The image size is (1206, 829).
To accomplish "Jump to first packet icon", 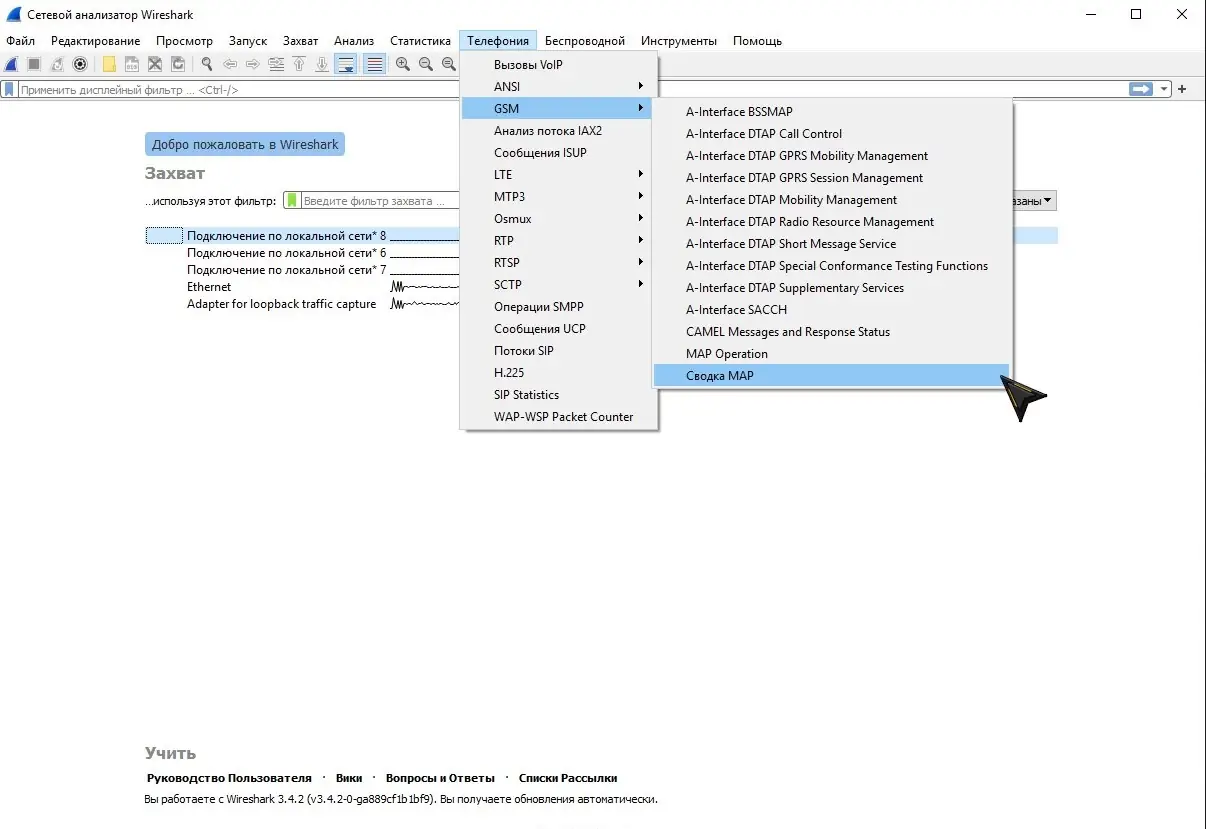I will (x=299, y=64).
